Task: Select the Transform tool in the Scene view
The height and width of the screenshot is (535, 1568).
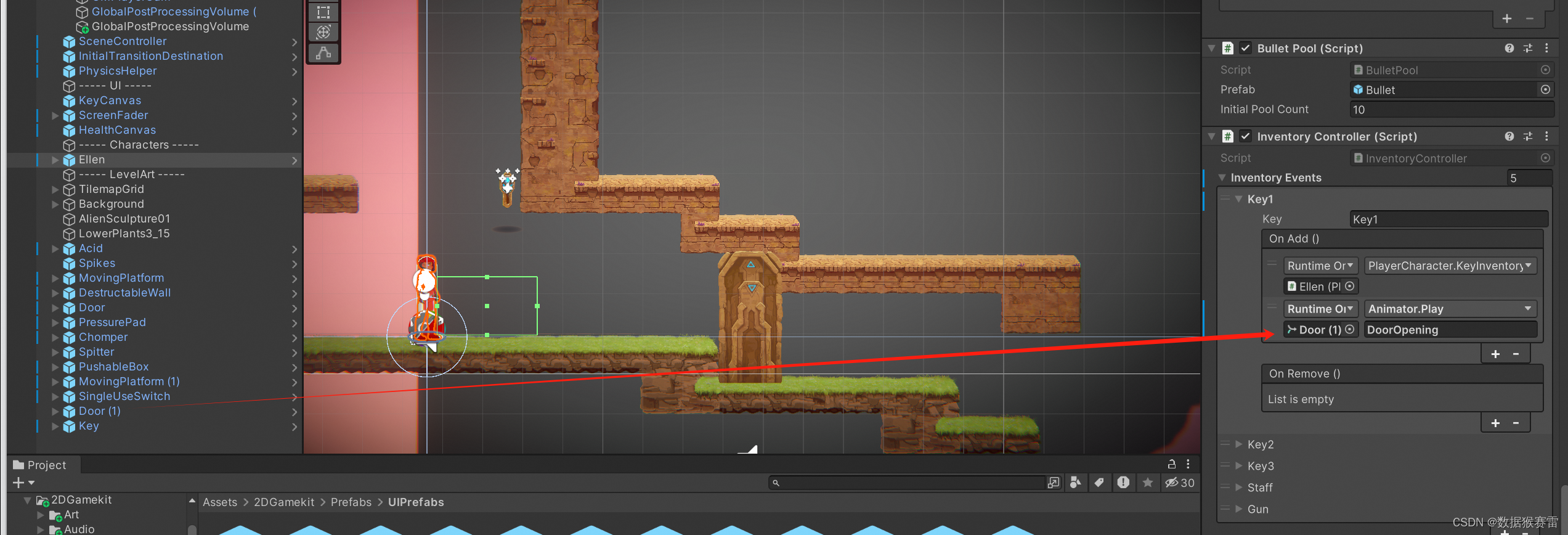Action: click(323, 32)
